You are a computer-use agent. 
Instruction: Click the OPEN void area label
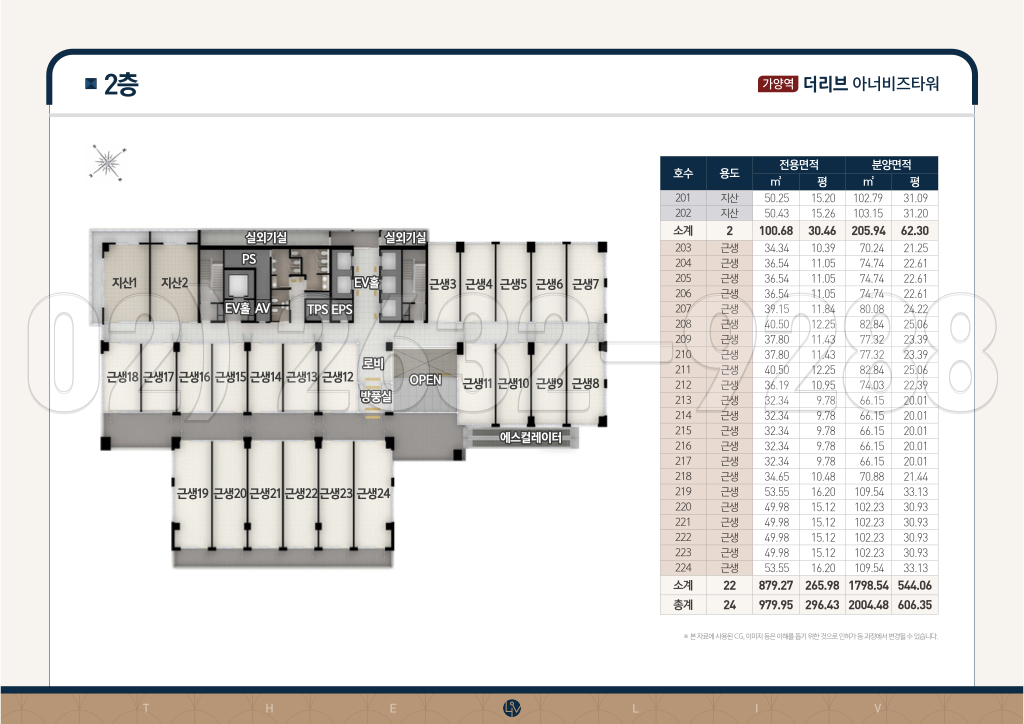click(425, 379)
